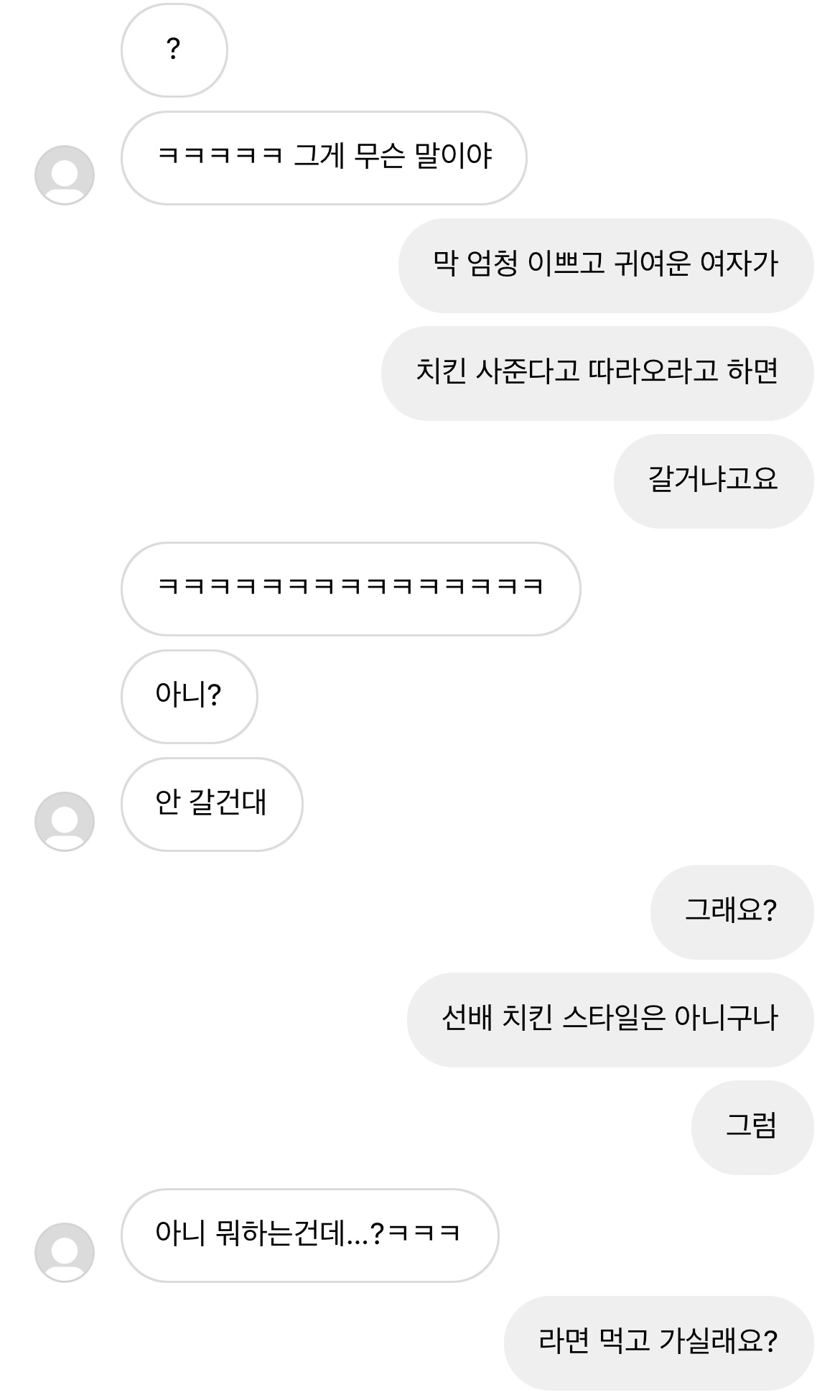Click the single '?' message bubble
Image resolution: width=840 pixels, height=1400 pixels.
(174, 50)
